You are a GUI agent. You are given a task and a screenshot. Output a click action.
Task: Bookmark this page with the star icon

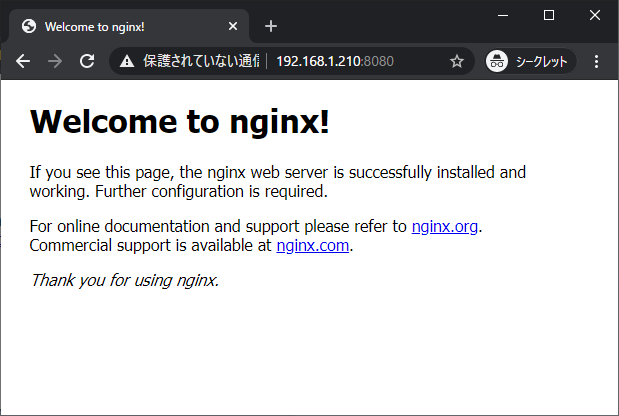[x=457, y=61]
